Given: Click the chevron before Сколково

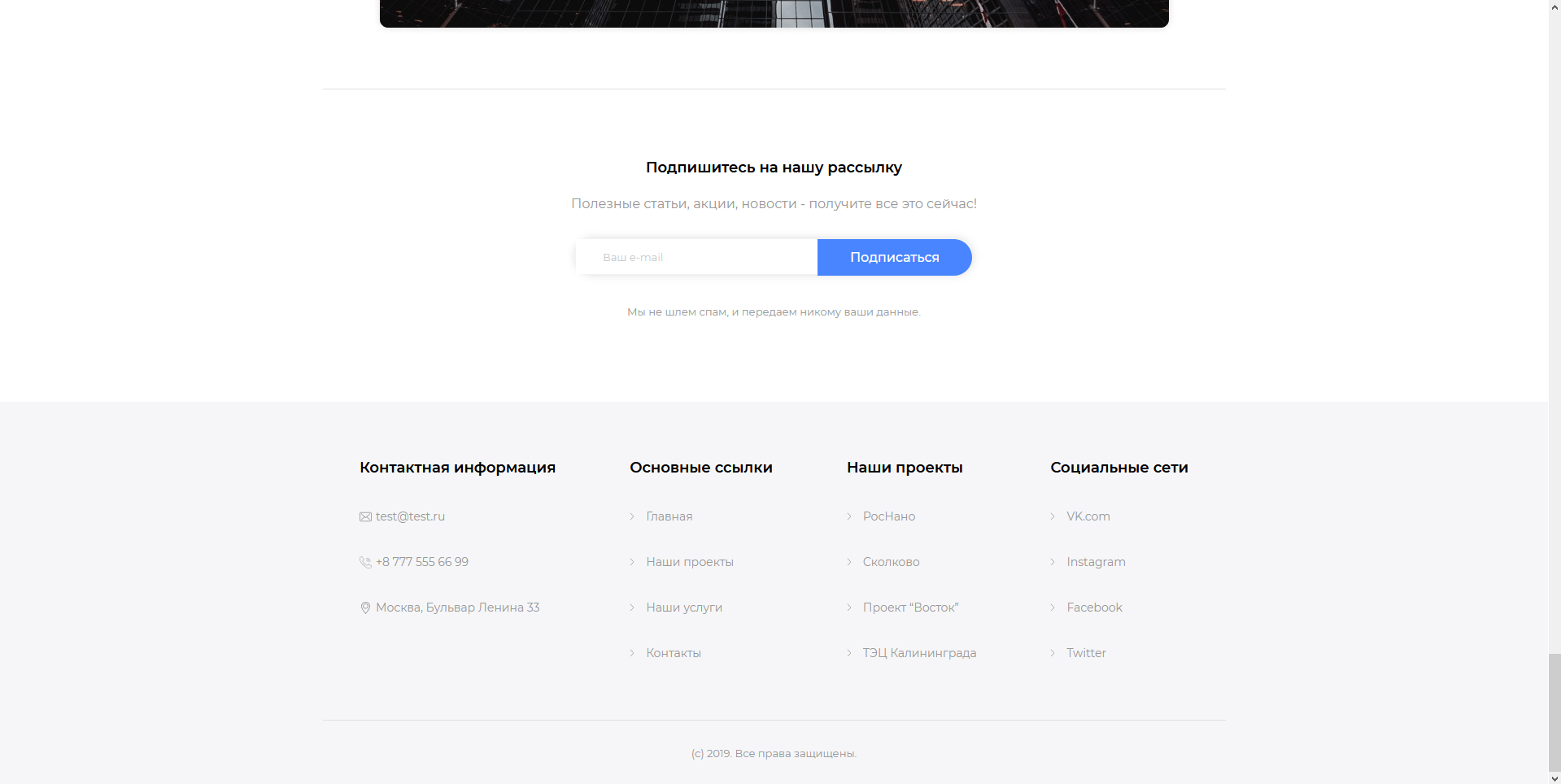Looking at the screenshot, I should pyautogui.click(x=849, y=562).
